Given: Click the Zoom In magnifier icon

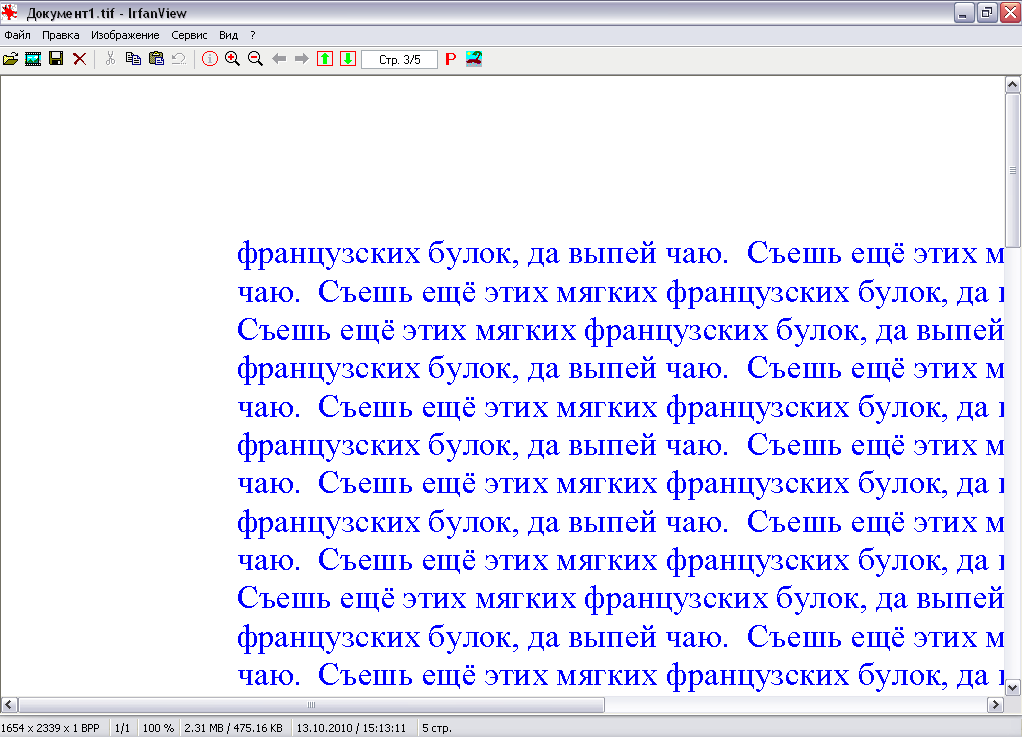Looking at the screenshot, I should (232, 60).
